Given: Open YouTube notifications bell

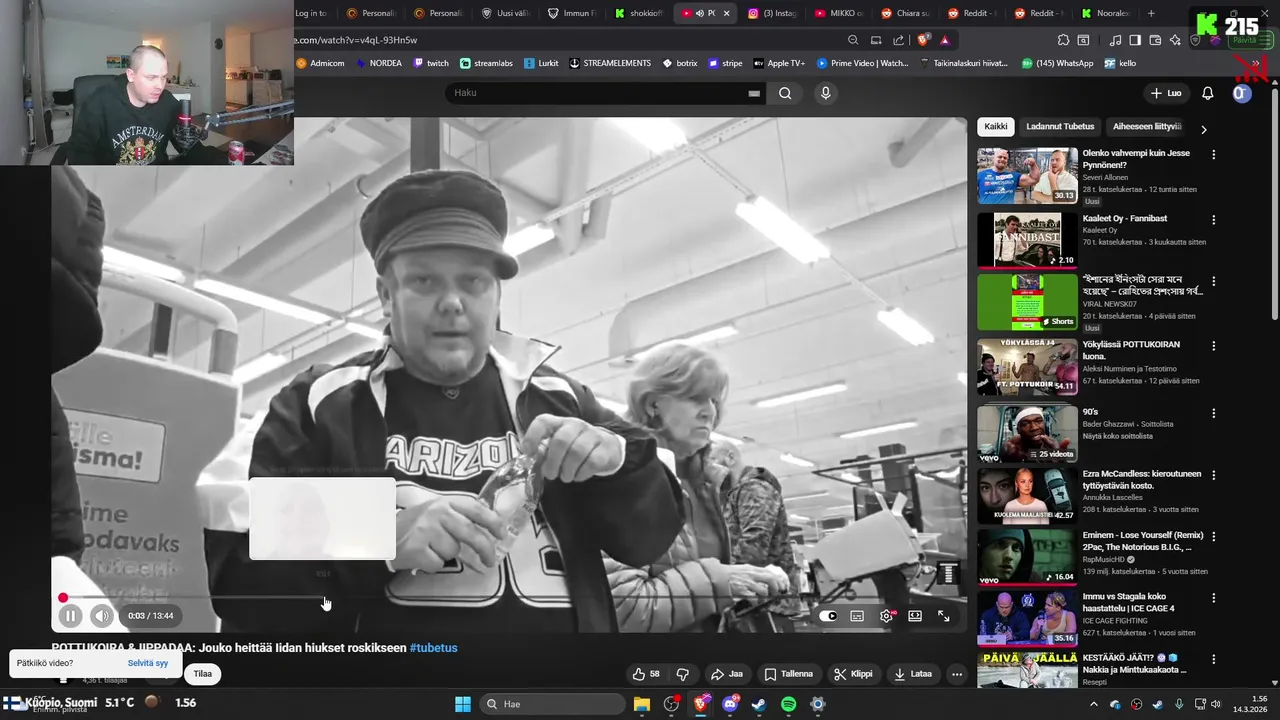Looking at the screenshot, I should [1208, 93].
